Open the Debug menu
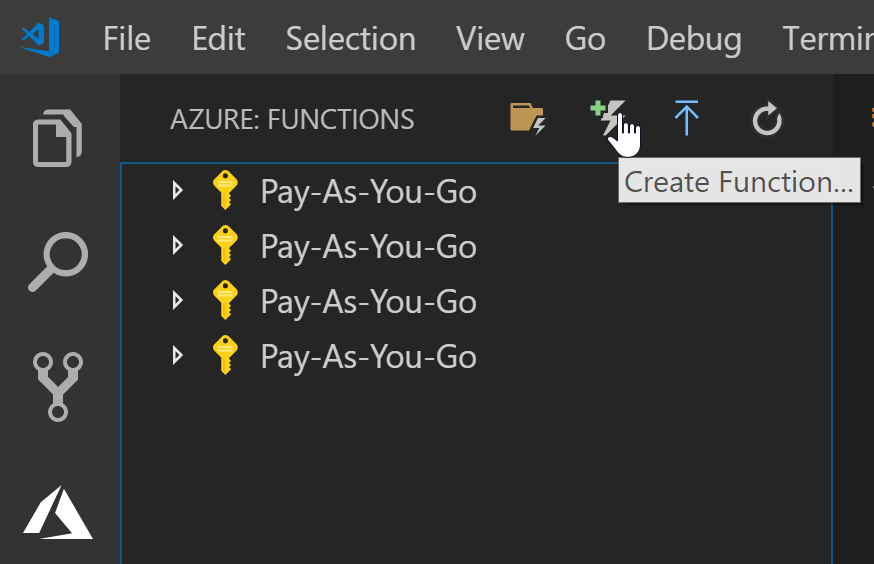 694,40
